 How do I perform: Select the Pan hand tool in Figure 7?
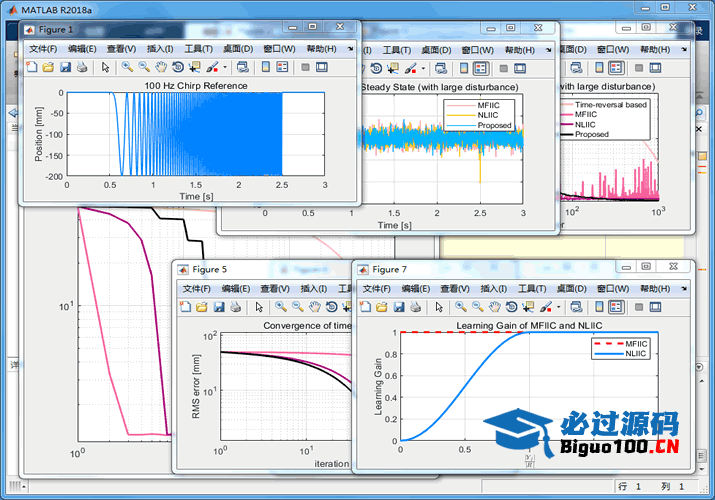tap(494, 307)
